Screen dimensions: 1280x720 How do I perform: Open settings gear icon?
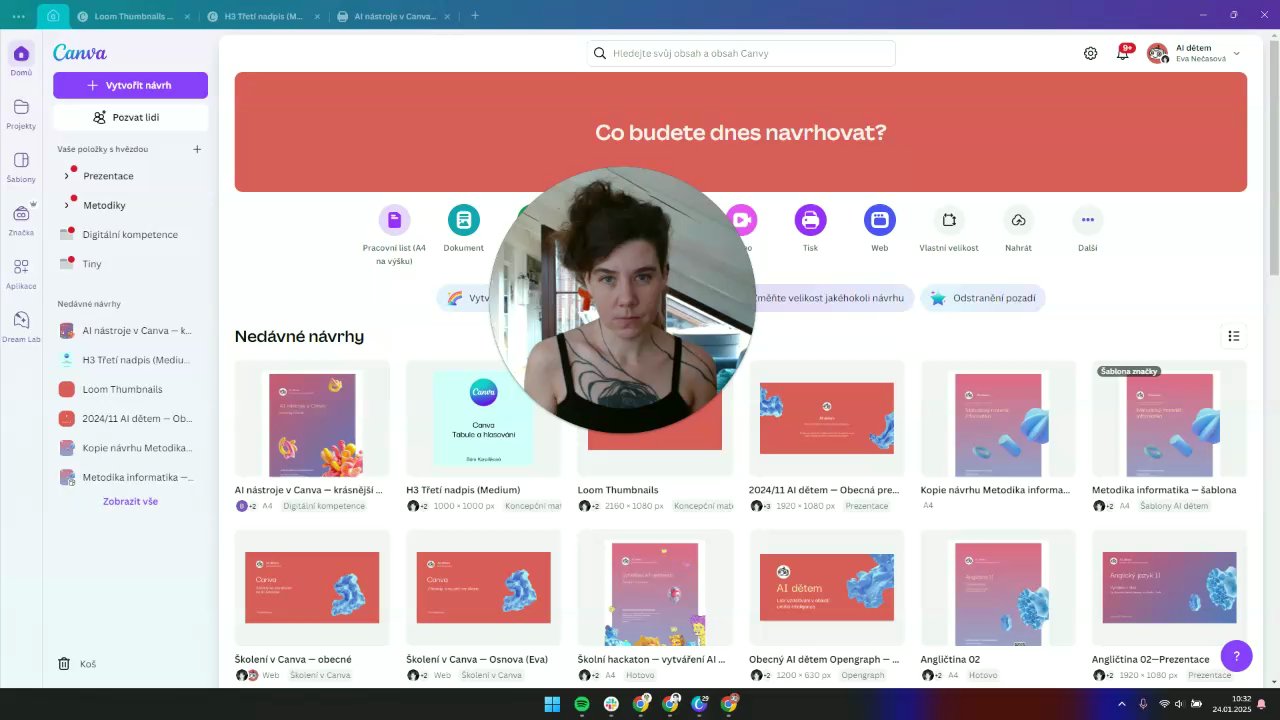(1090, 53)
